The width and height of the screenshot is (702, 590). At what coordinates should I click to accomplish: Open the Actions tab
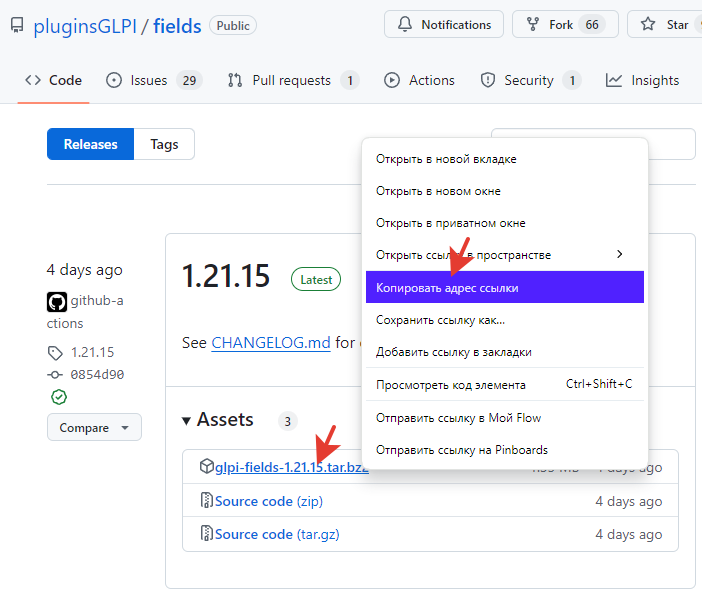point(419,80)
